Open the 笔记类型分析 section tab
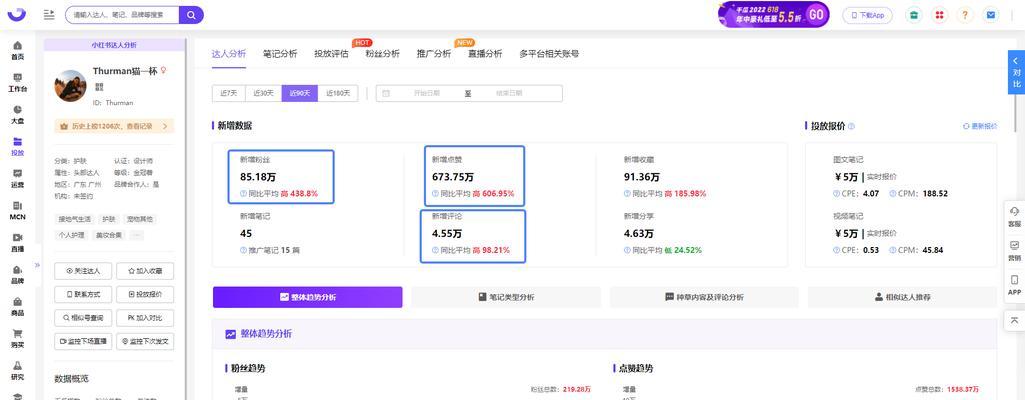 pos(506,297)
